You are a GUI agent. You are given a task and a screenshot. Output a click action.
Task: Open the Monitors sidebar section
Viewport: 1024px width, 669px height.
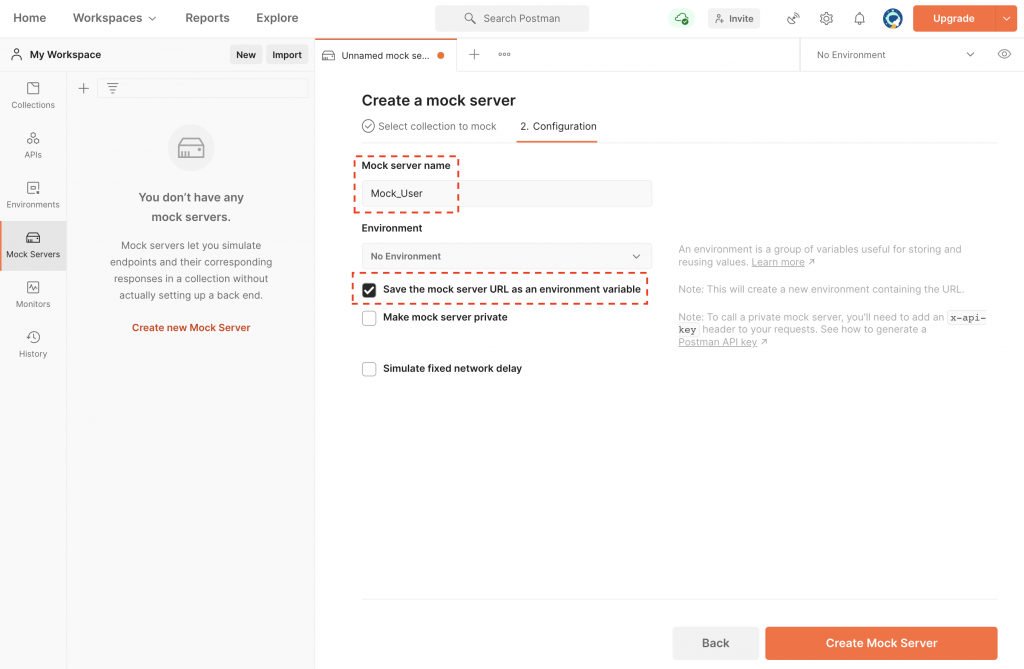33,295
